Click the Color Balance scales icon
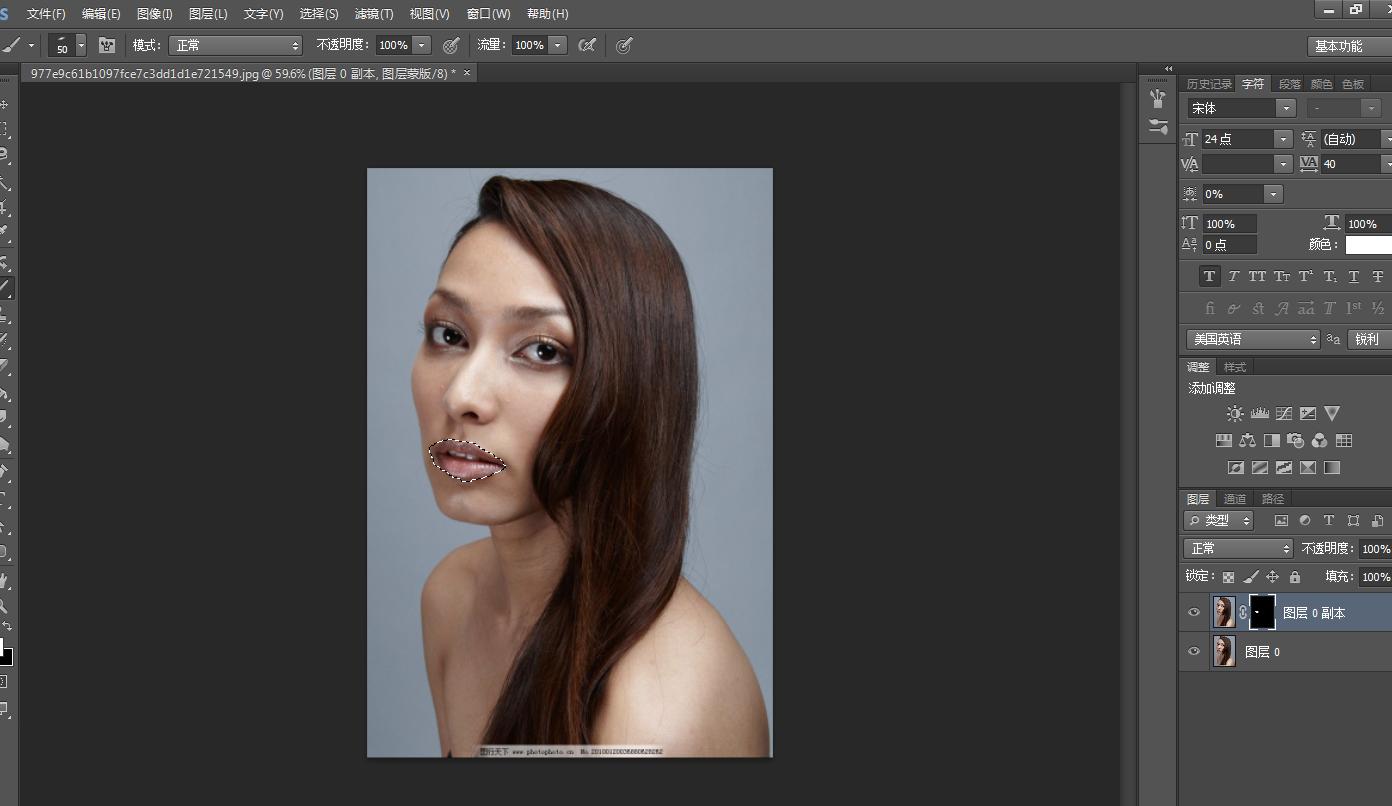The width and height of the screenshot is (1392, 806). [x=1247, y=440]
